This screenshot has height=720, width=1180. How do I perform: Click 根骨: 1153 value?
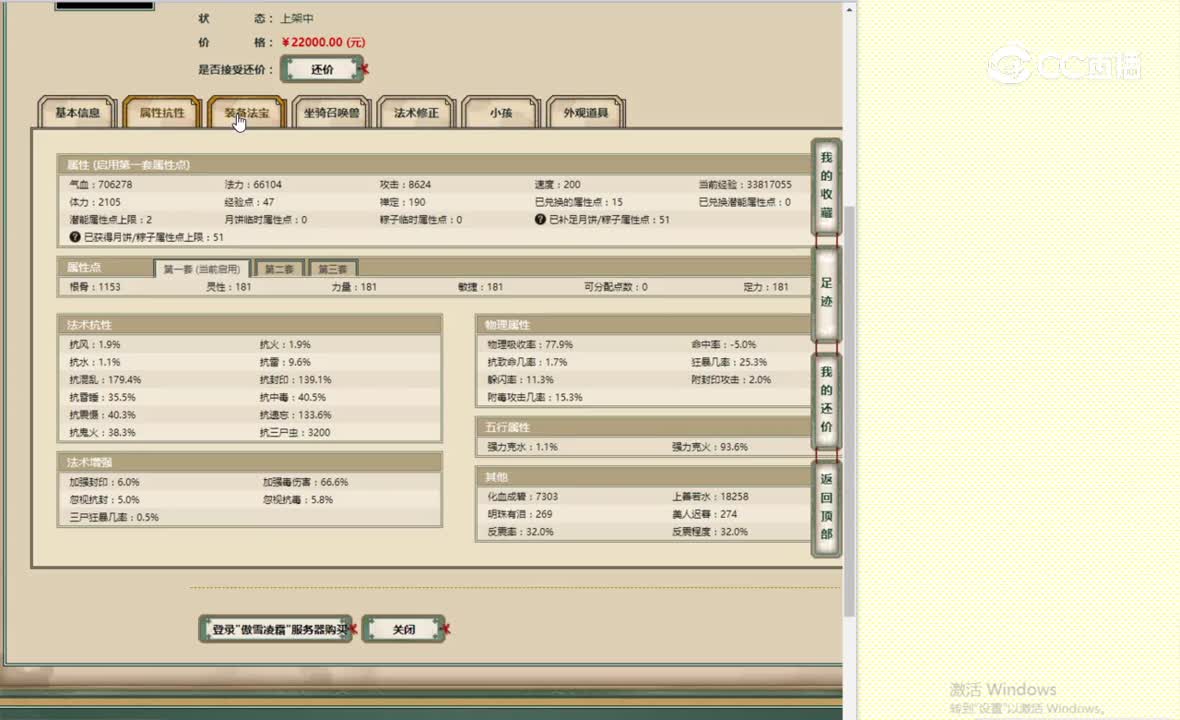point(95,287)
